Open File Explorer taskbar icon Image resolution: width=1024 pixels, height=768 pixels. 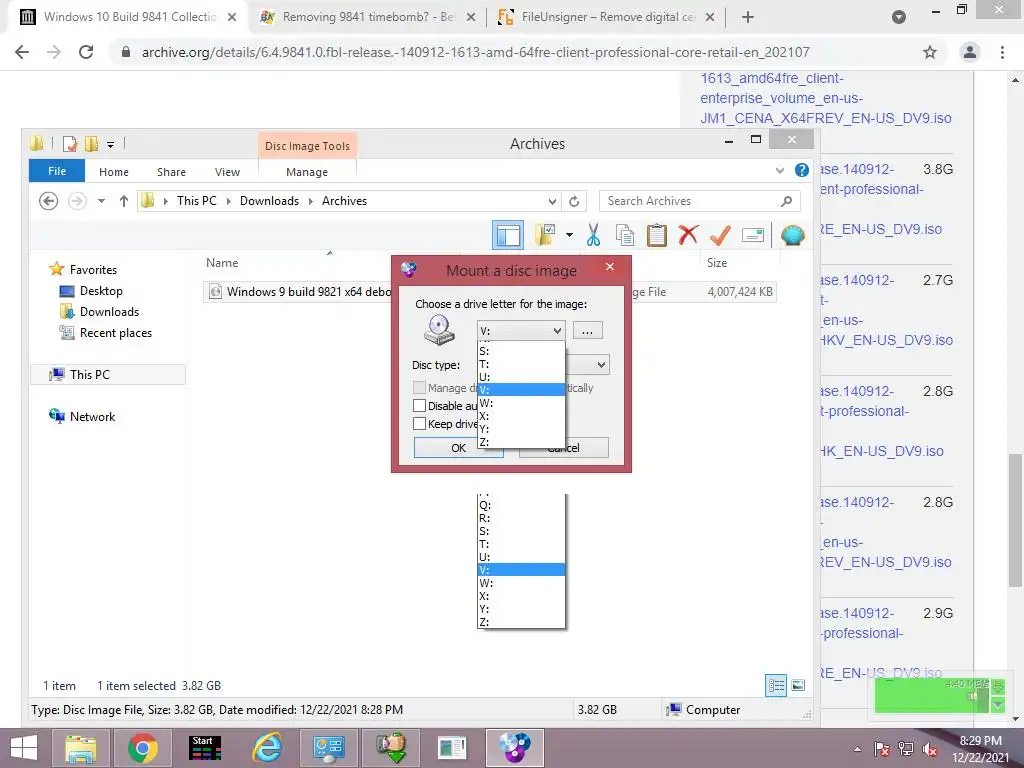pos(80,748)
